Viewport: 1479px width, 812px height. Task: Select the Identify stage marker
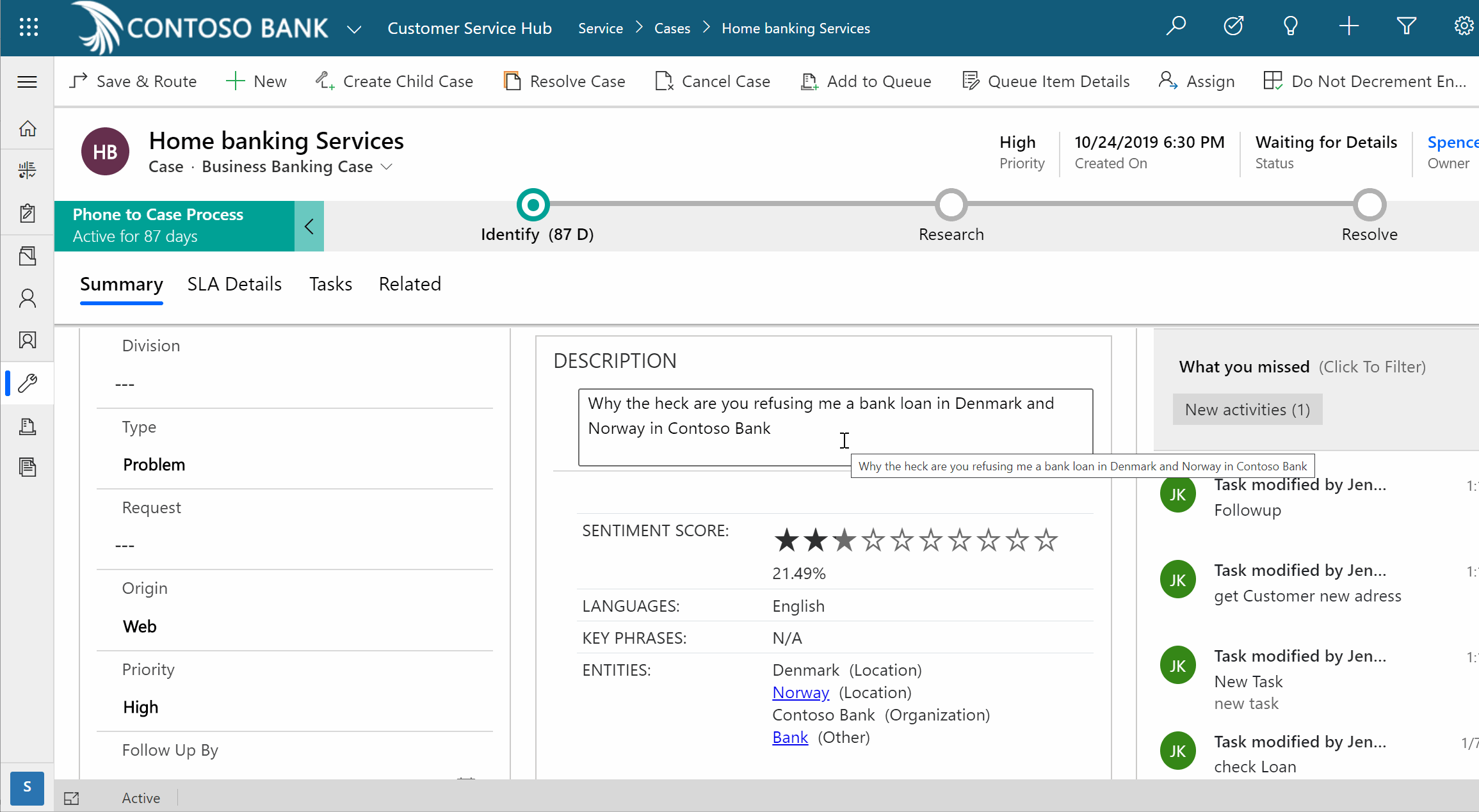click(533, 205)
